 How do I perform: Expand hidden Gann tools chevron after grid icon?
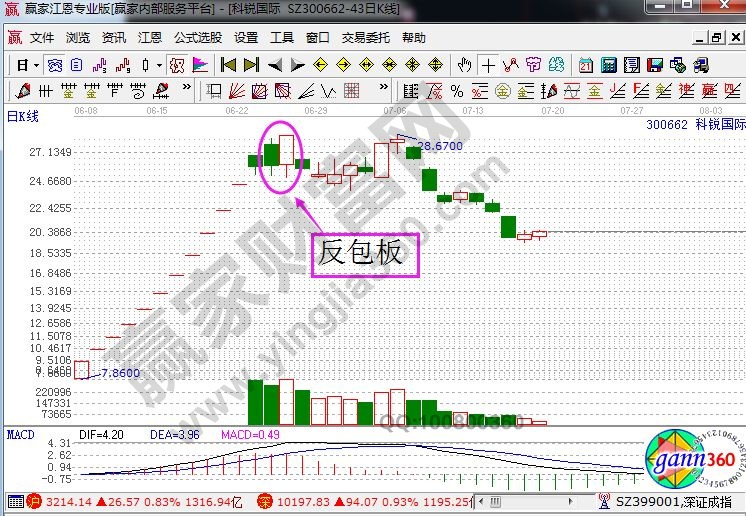pyautogui.click(x=383, y=87)
